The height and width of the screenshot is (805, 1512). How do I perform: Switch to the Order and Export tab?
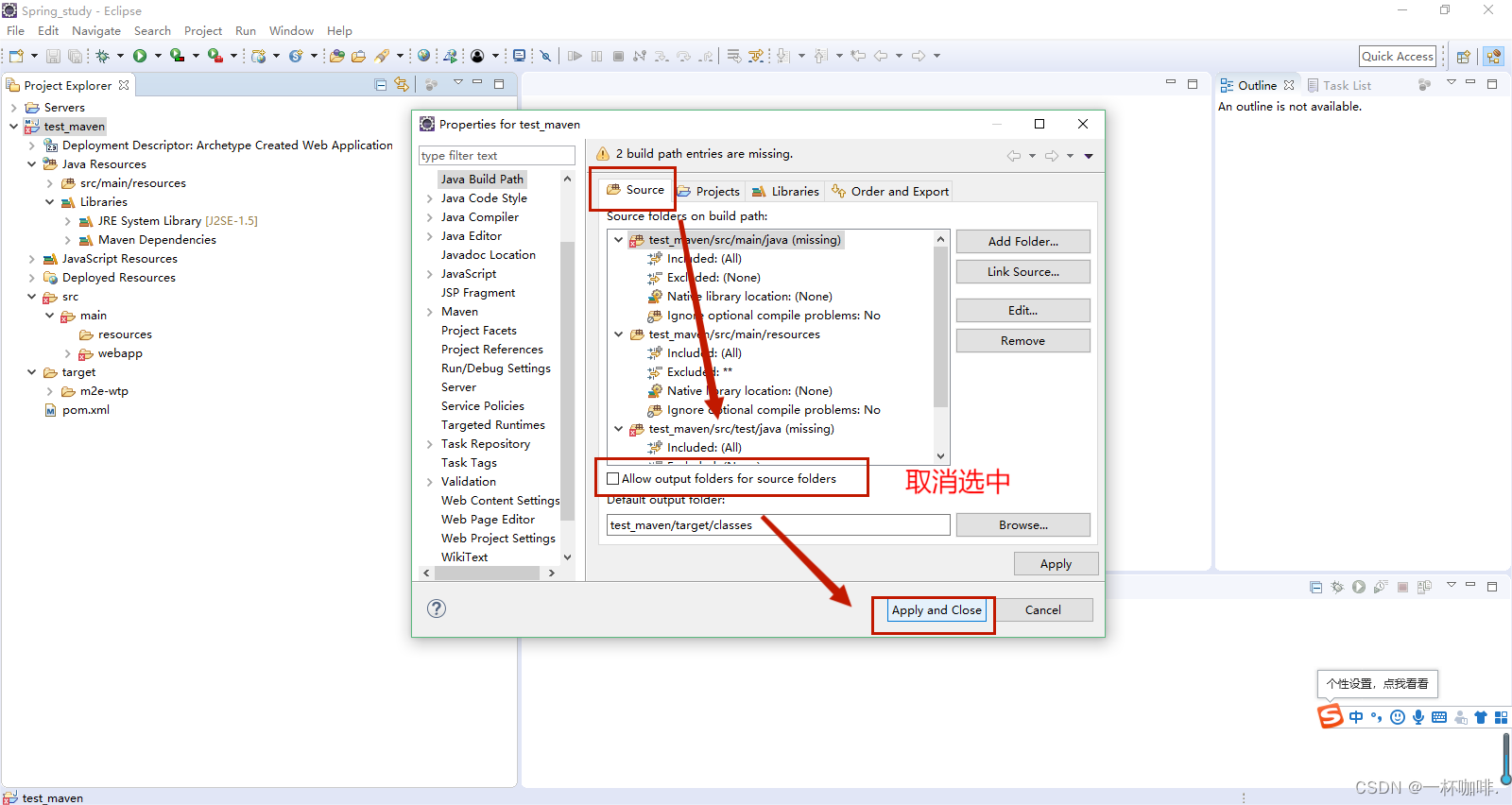(x=889, y=191)
